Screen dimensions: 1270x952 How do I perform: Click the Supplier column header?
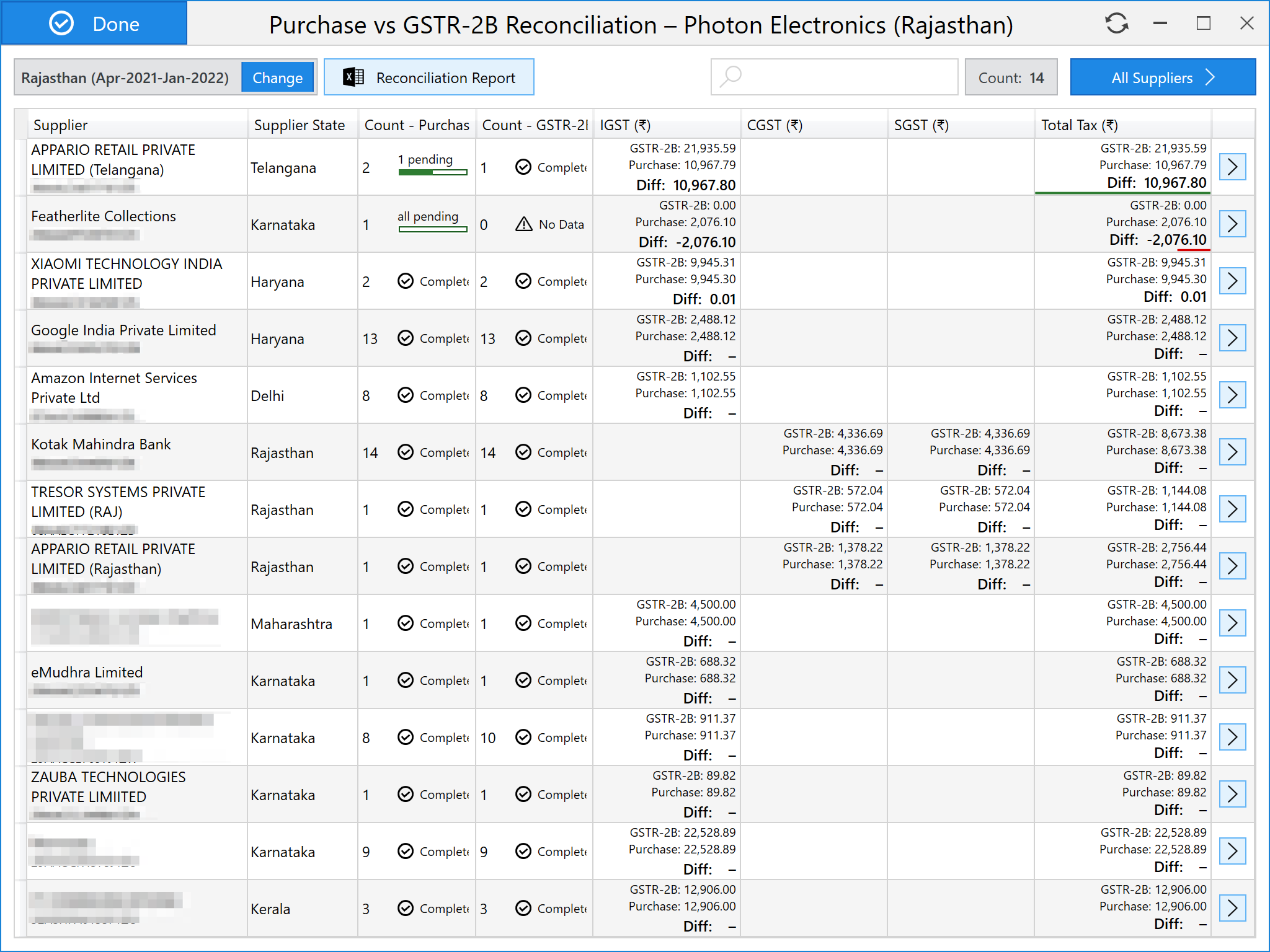click(61, 125)
